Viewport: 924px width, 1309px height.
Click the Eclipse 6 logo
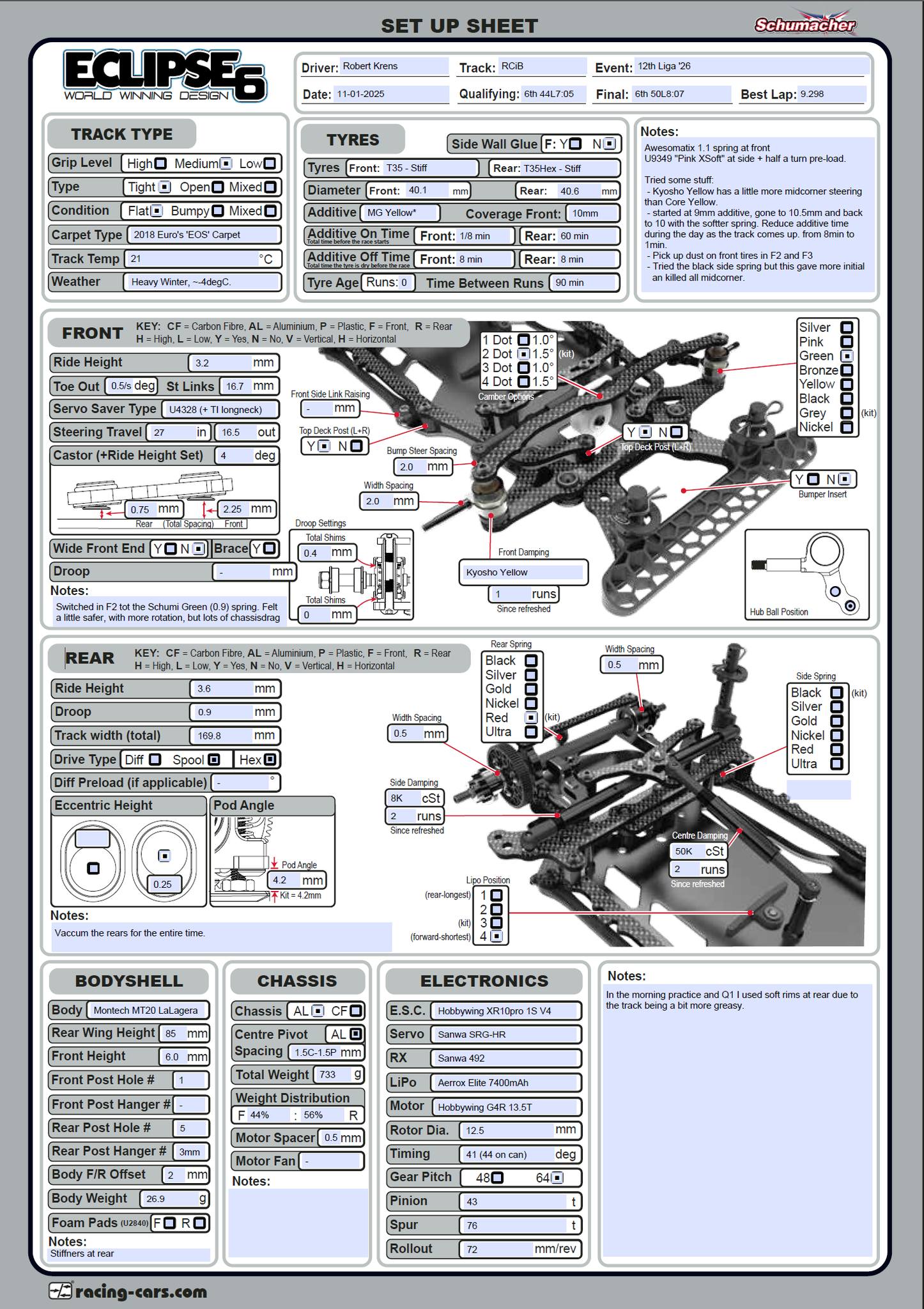pyautogui.click(x=165, y=77)
